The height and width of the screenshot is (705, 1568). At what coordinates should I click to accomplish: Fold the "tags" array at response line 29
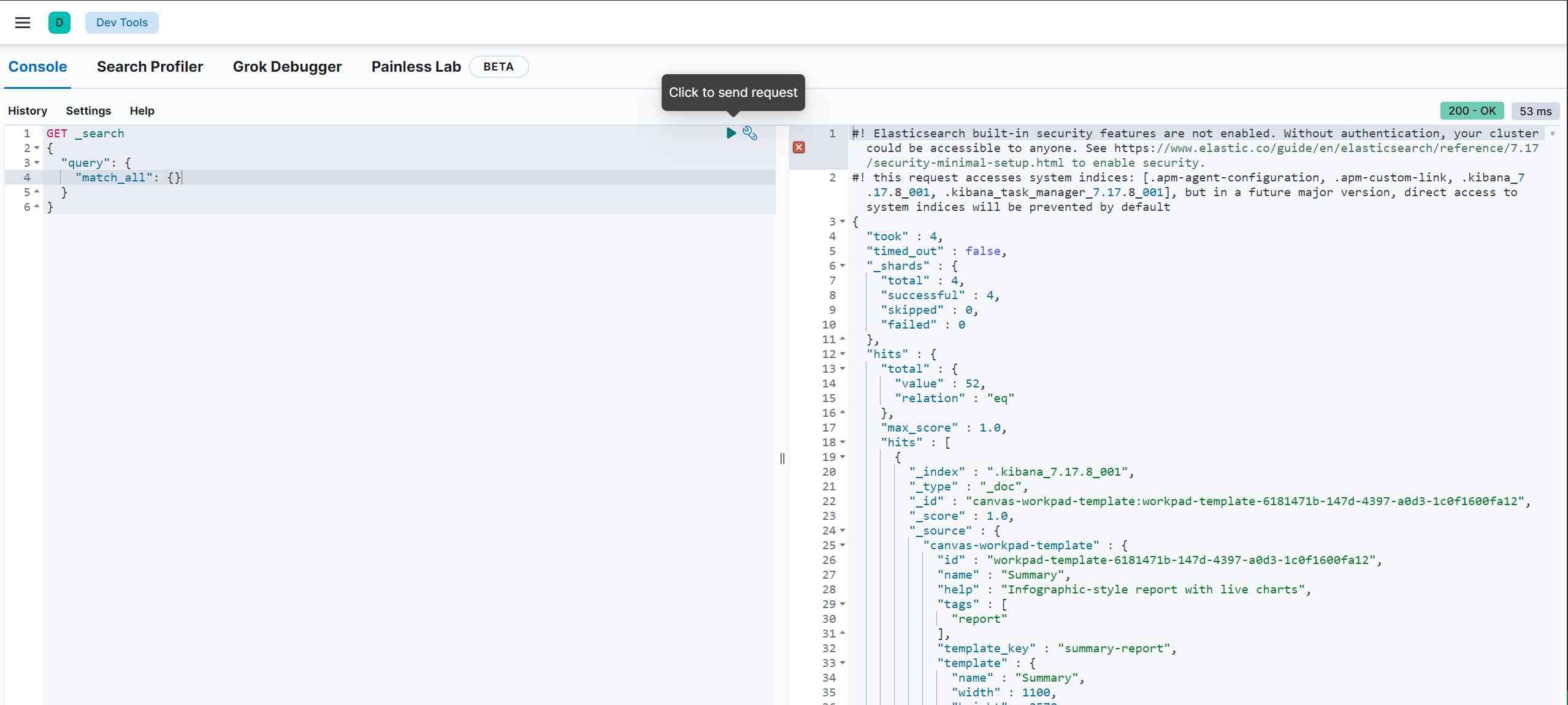[x=843, y=604]
